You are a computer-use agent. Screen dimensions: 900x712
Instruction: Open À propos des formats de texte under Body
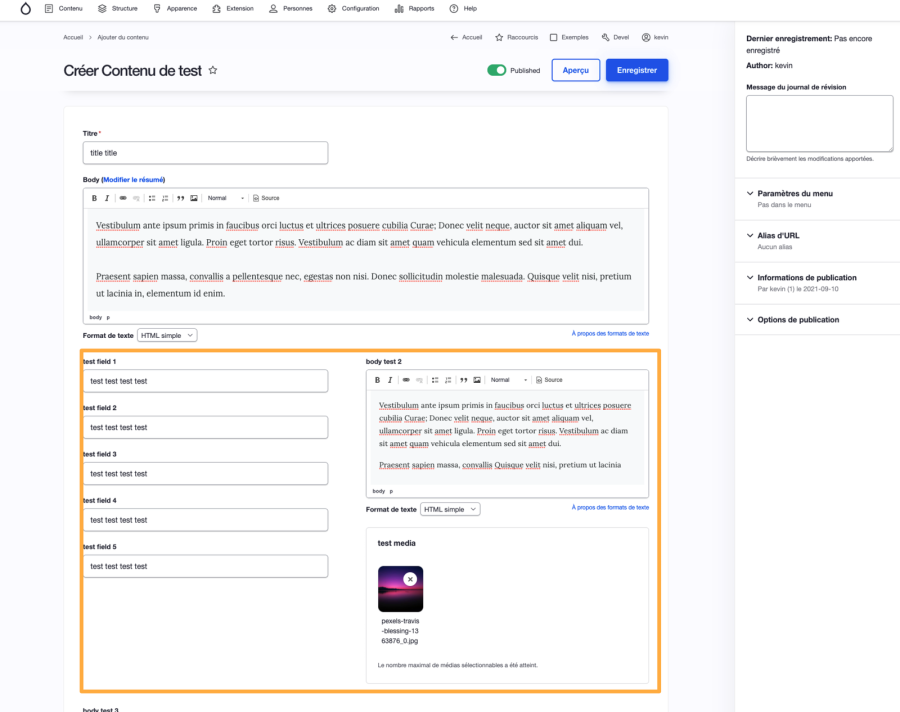[610, 333]
